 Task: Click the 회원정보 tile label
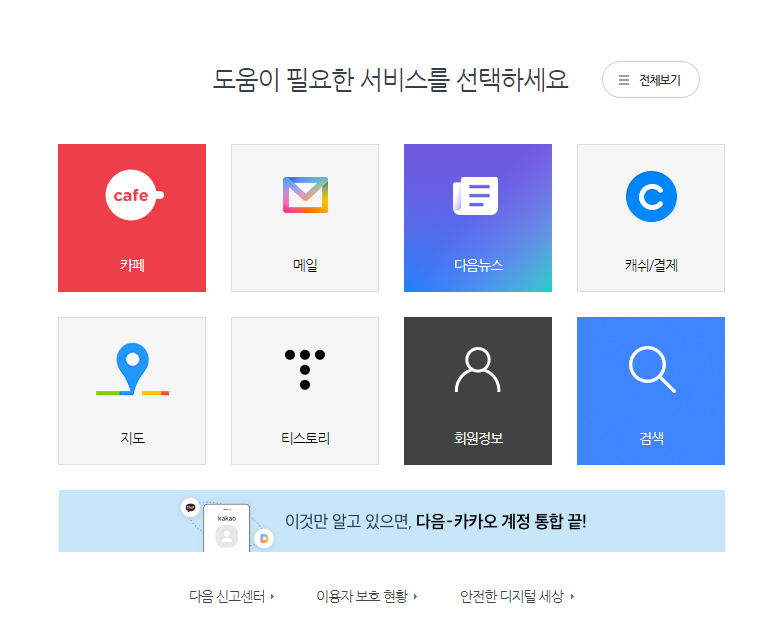click(478, 438)
